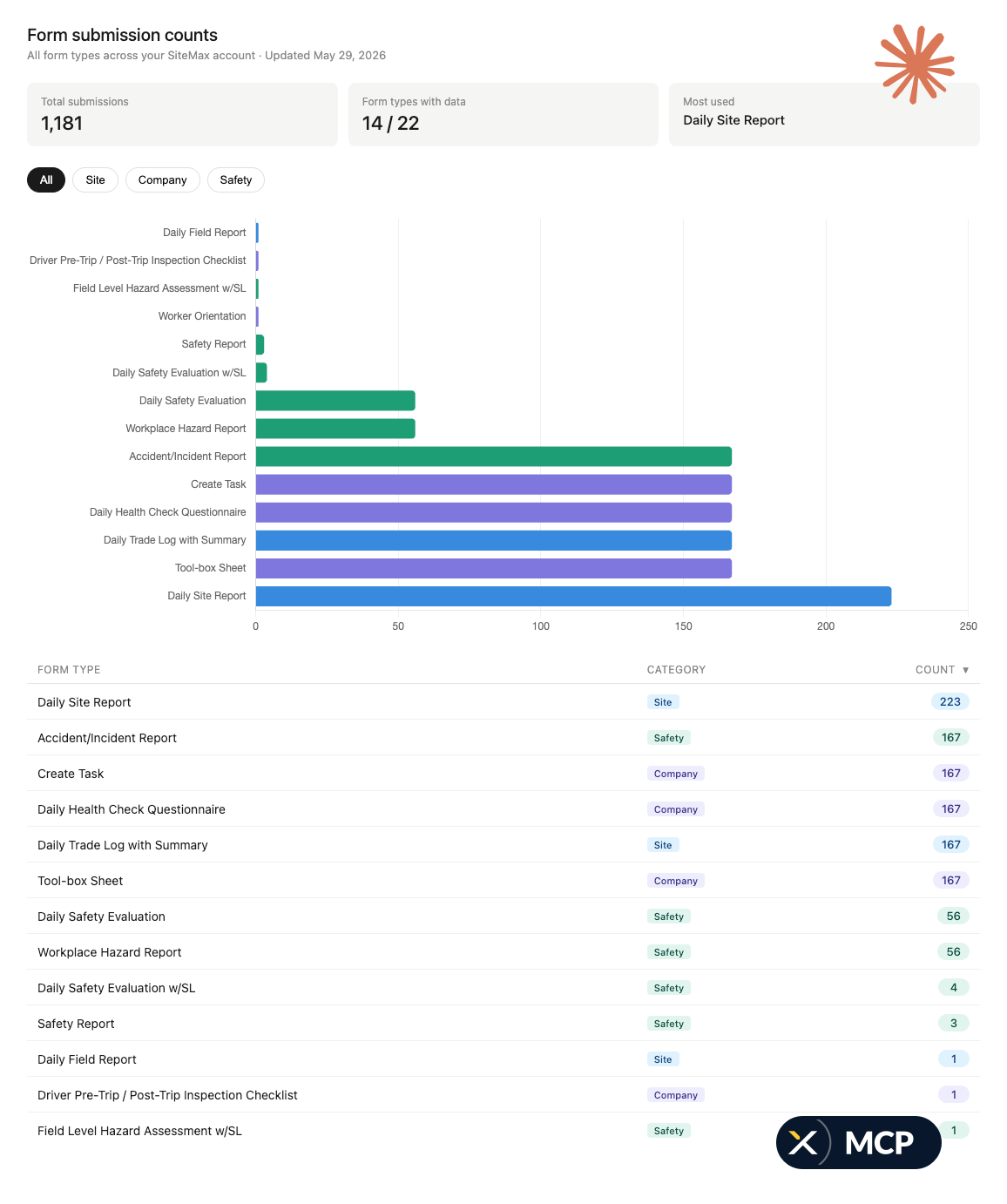Click the Daily Safety Evaluation w/SL bar
Screen dimensions: 1007x1204
click(x=261, y=373)
